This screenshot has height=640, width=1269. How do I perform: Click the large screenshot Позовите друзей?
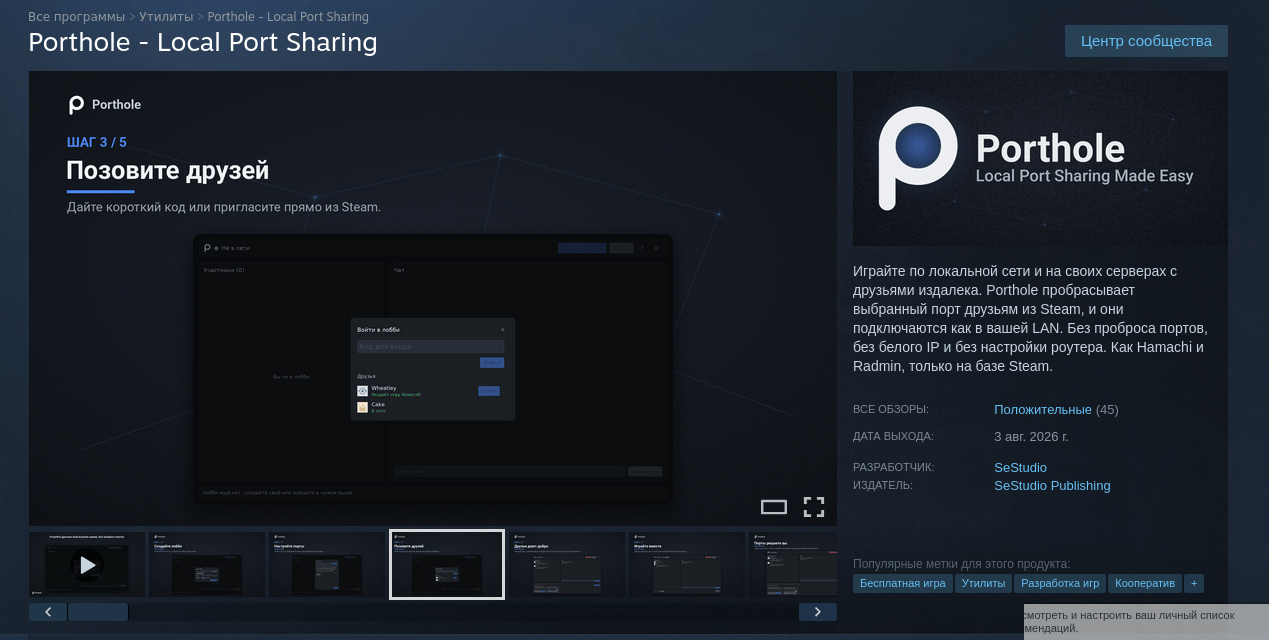coord(433,298)
